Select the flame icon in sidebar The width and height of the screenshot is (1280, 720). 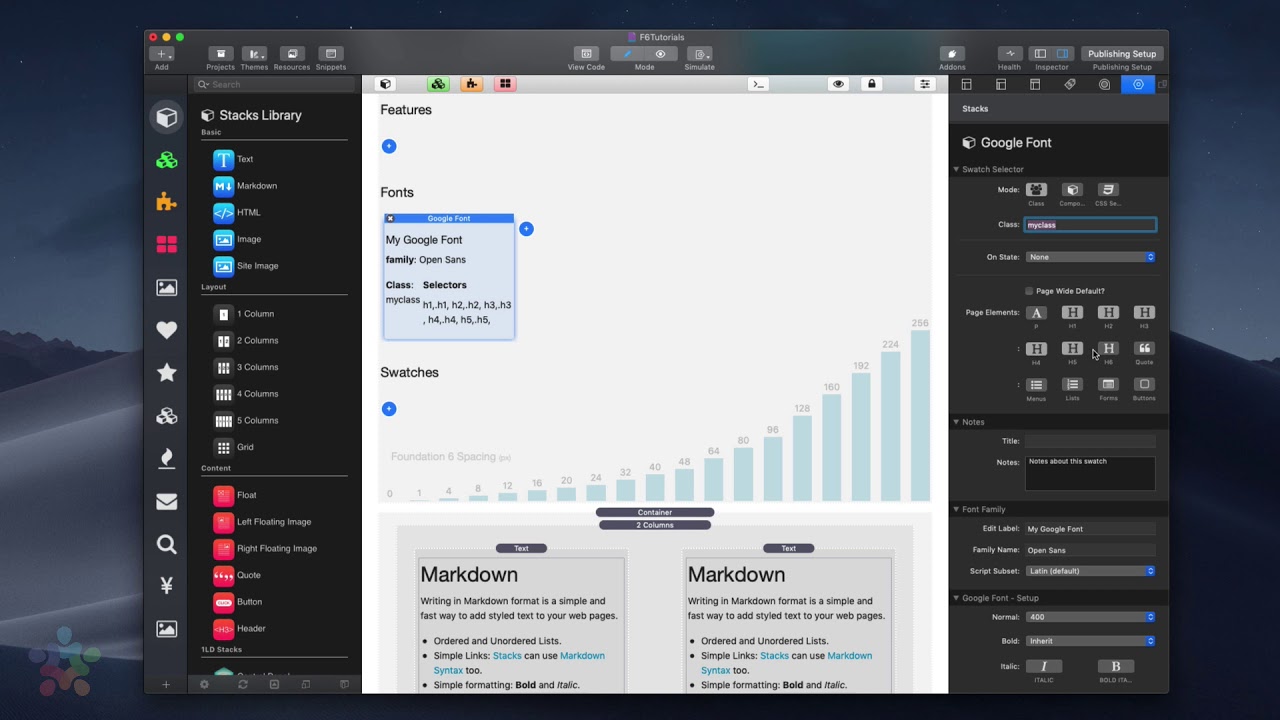click(167, 458)
